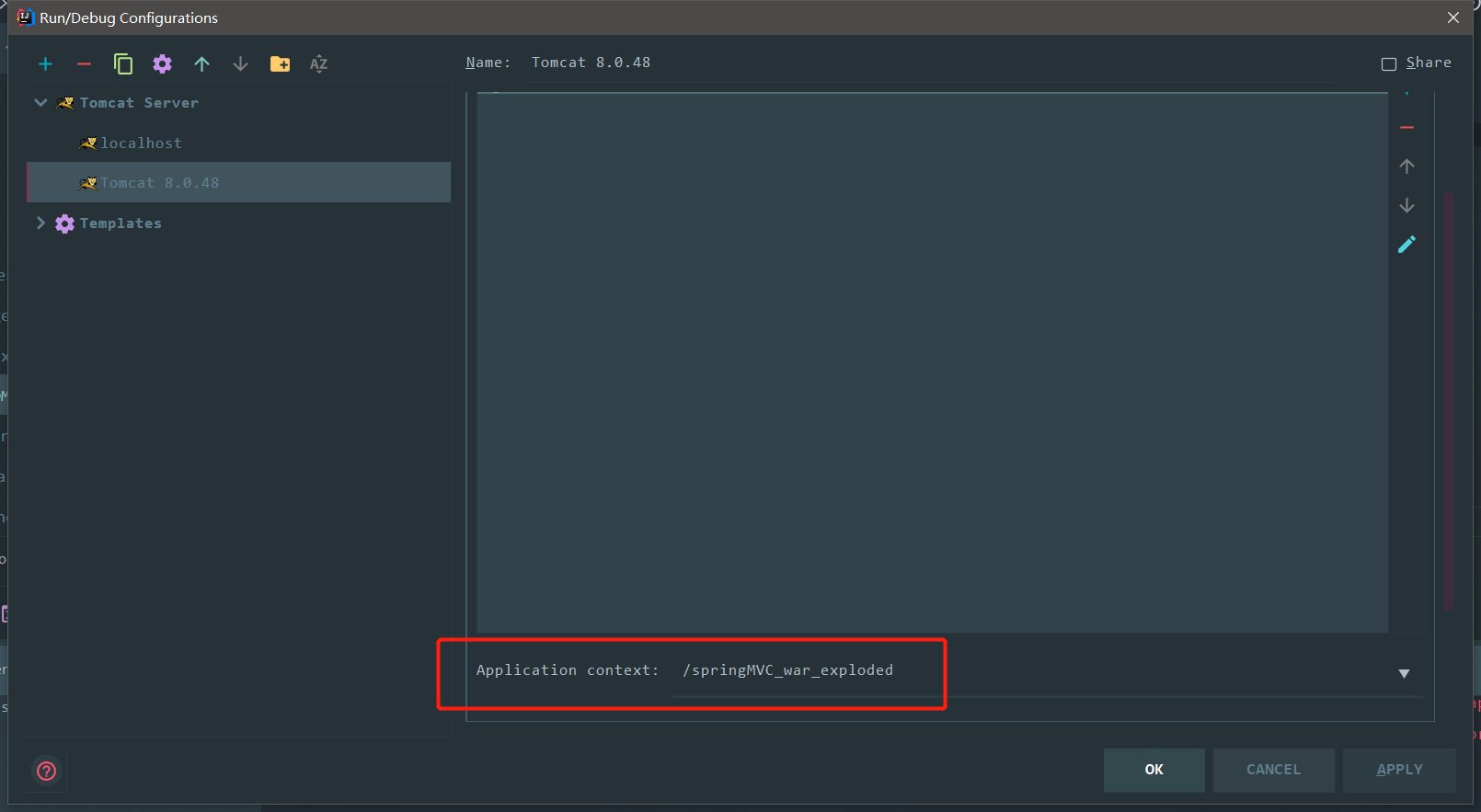1481x812 pixels.
Task: Open help with the question mark icon
Action: pos(46,771)
